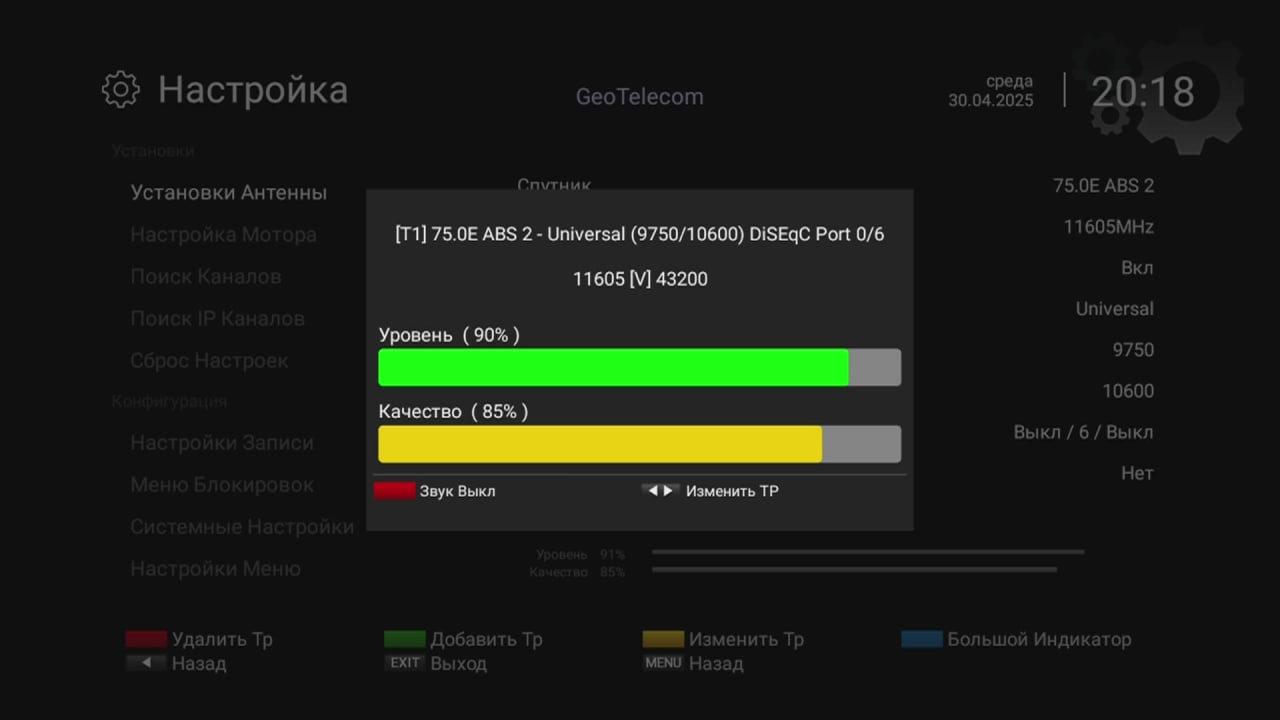The height and width of the screenshot is (720, 1280).
Task: Click the Назад label next to MENU
Action: tap(716, 664)
